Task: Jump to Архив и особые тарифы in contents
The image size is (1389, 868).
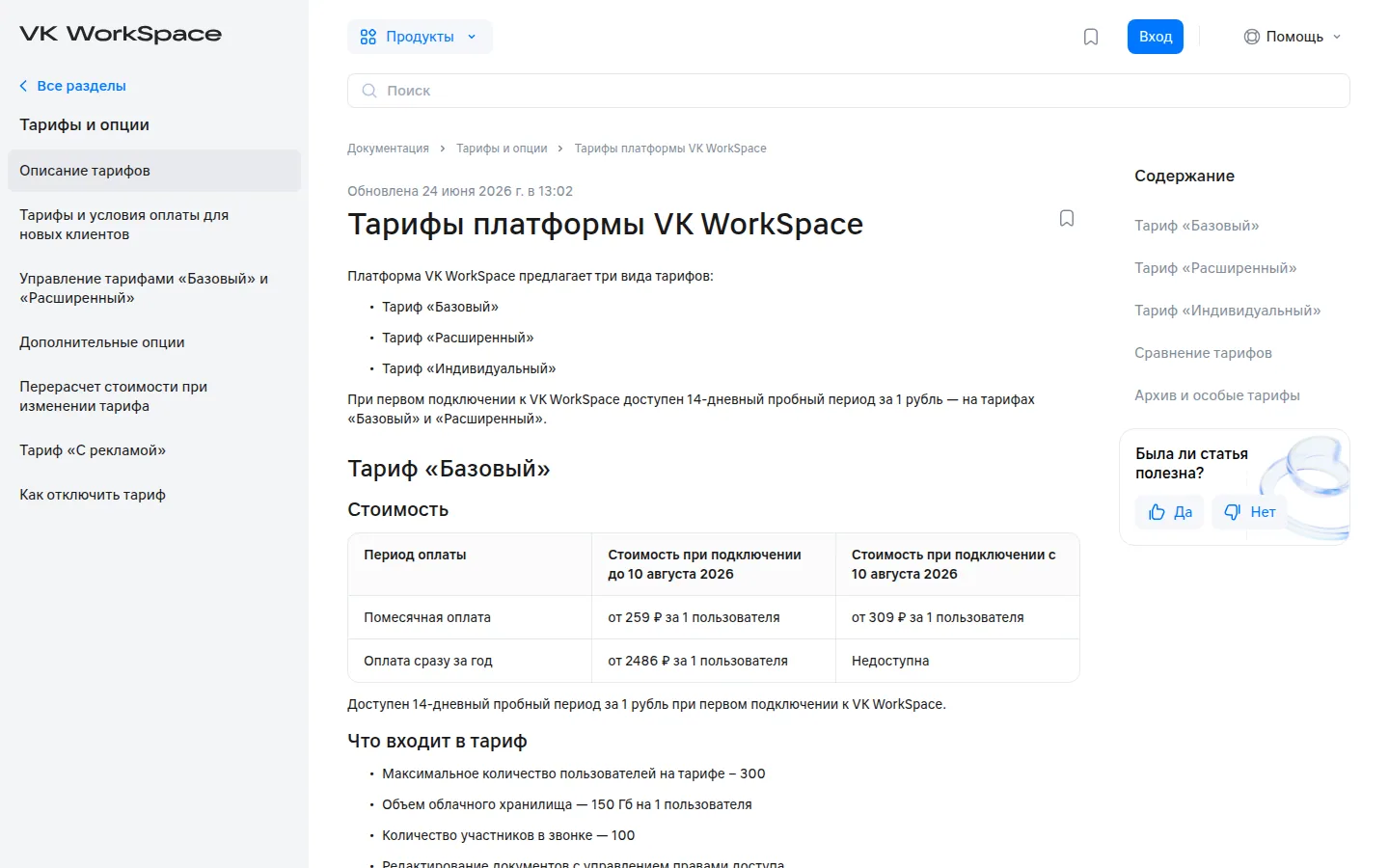Action: coord(1217,395)
